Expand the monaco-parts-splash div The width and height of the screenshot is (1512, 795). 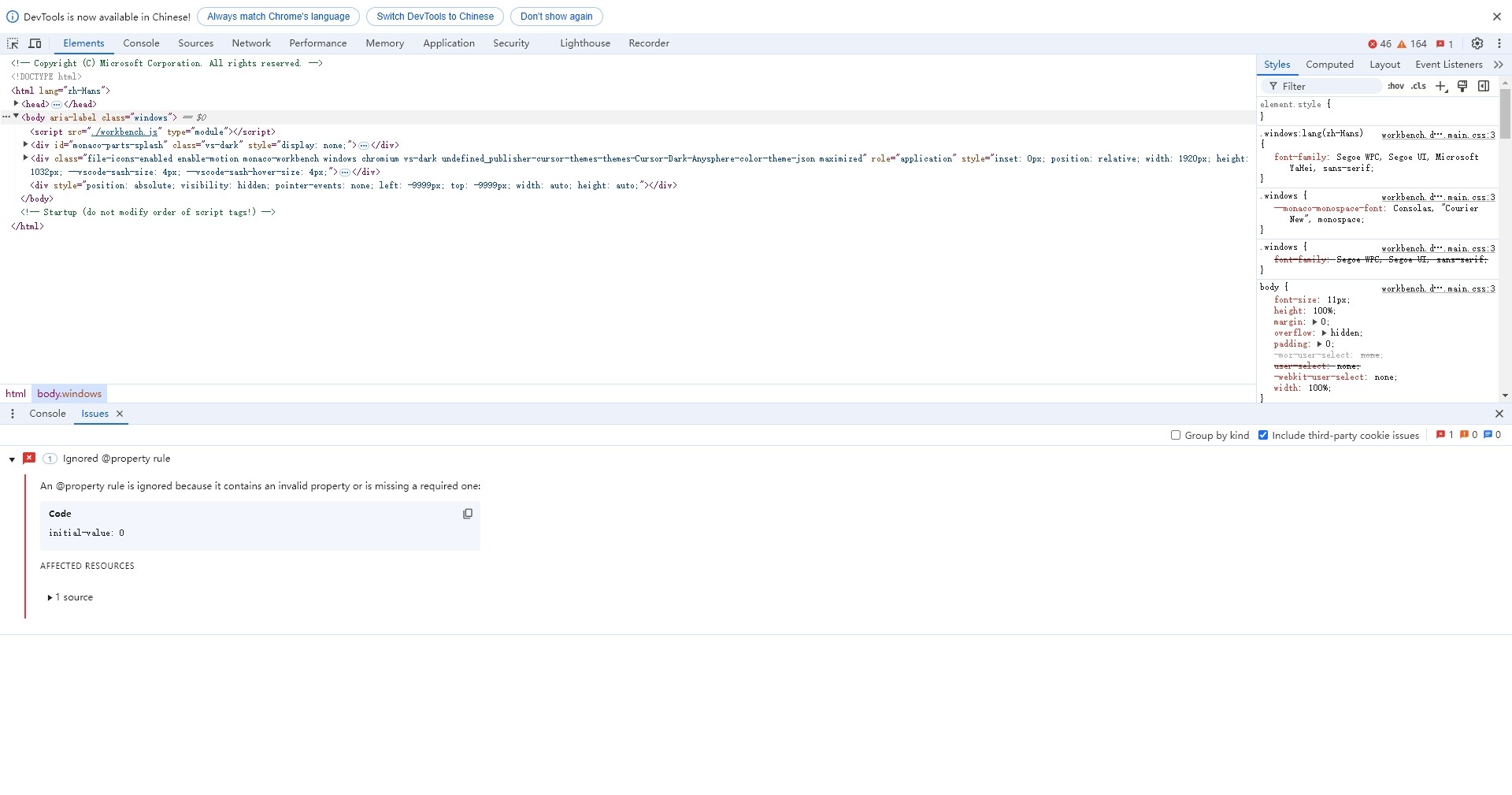(25, 144)
